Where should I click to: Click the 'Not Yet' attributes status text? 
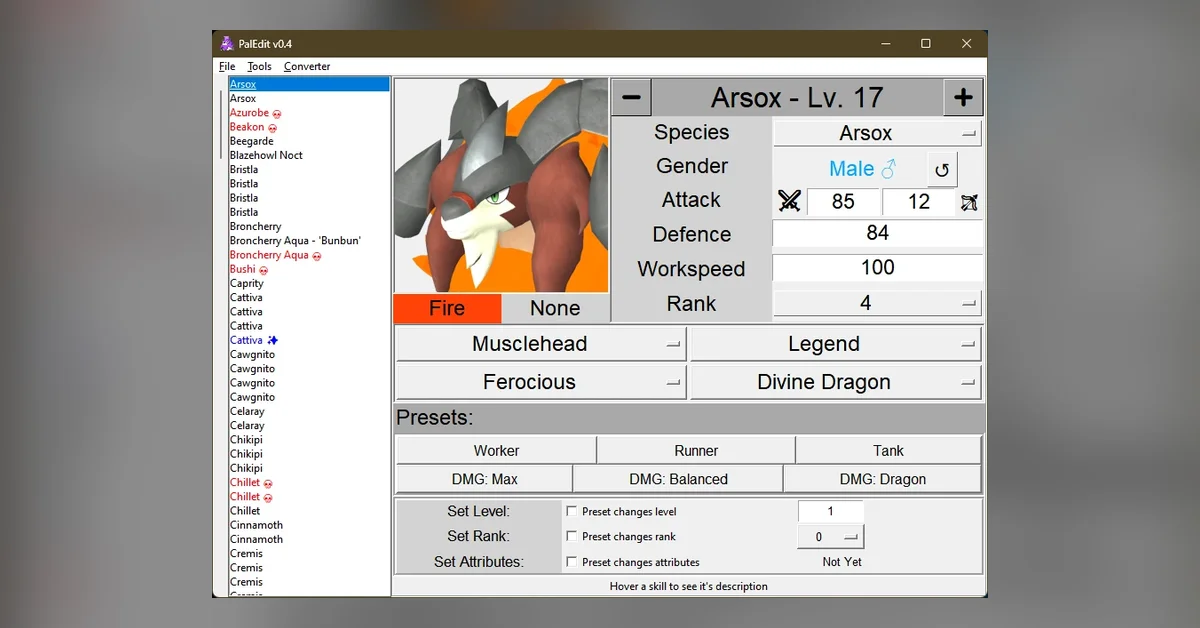(842, 562)
